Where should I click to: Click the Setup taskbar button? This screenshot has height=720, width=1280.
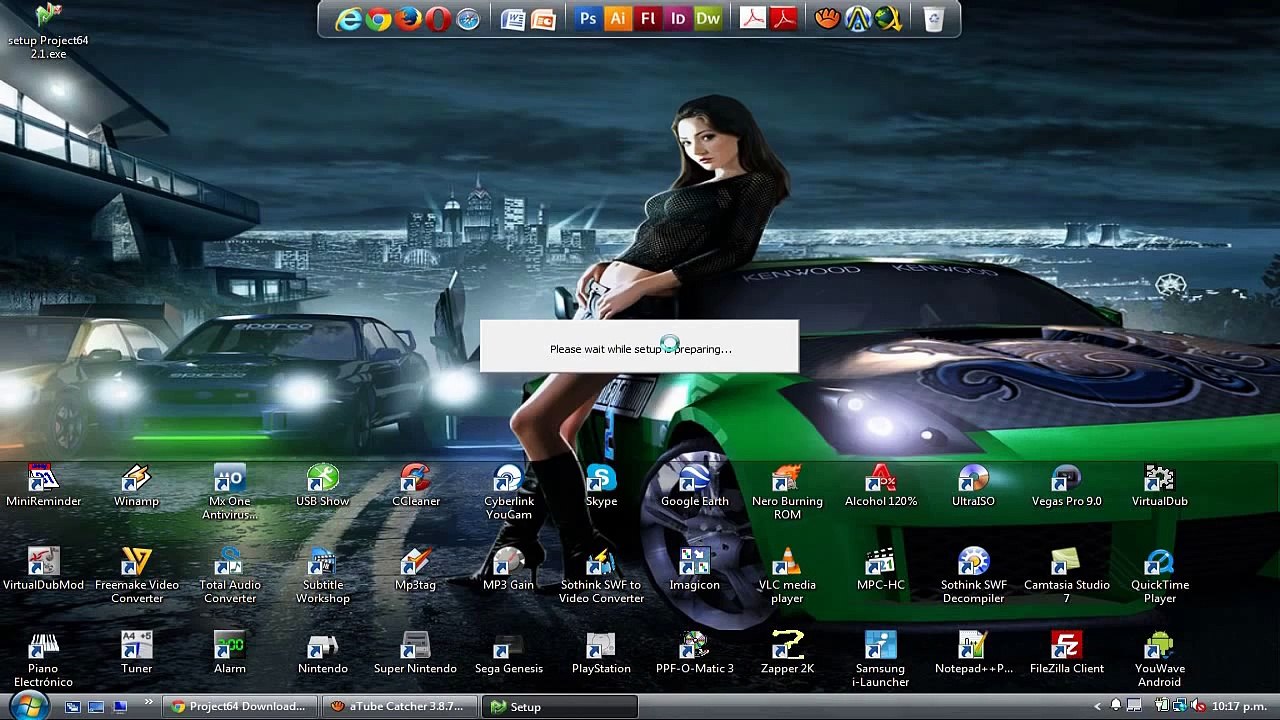click(x=558, y=706)
